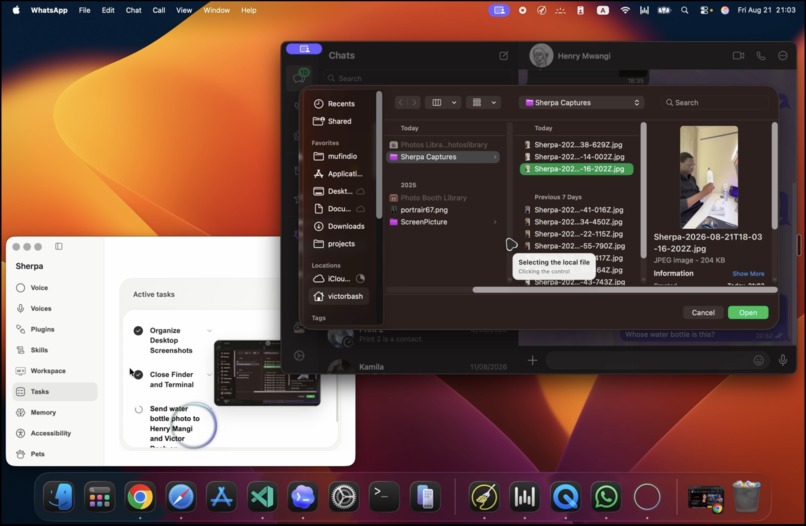Click the green Open button

pyautogui.click(x=748, y=313)
